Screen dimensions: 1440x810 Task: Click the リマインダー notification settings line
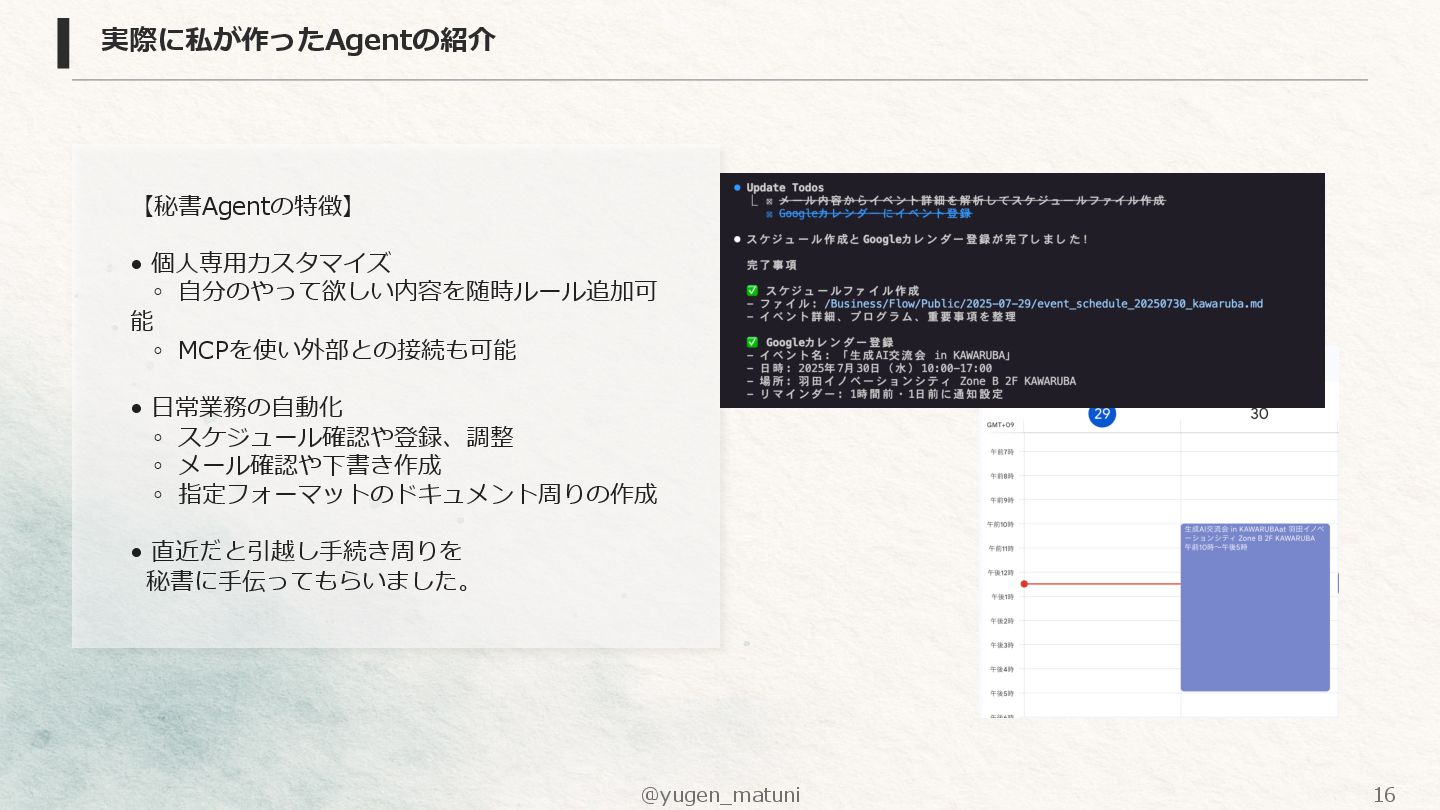point(877,394)
